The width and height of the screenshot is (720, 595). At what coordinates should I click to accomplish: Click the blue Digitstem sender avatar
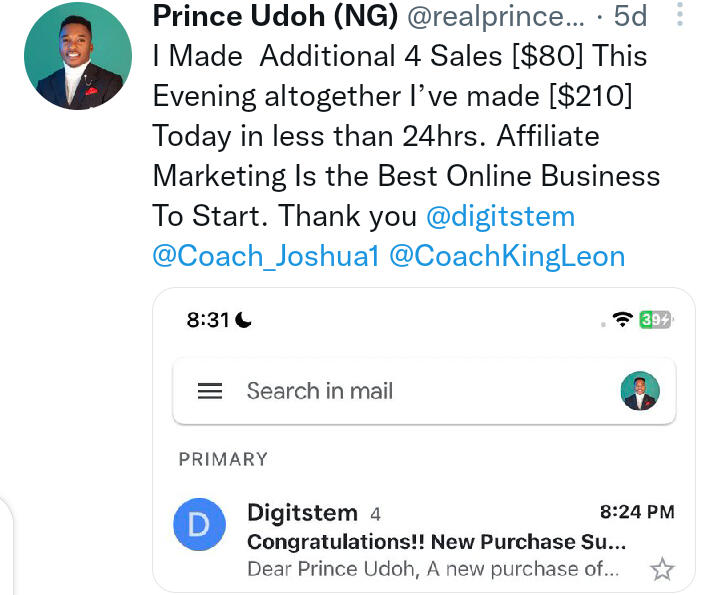pos(199,524)
